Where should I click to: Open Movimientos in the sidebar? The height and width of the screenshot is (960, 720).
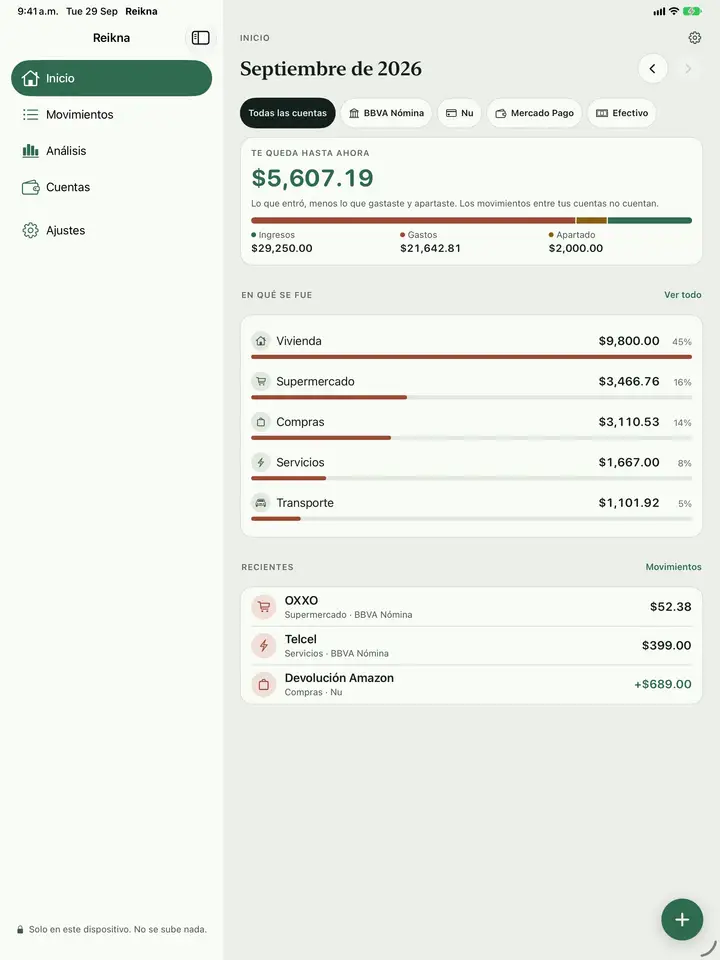pos(111,114)
